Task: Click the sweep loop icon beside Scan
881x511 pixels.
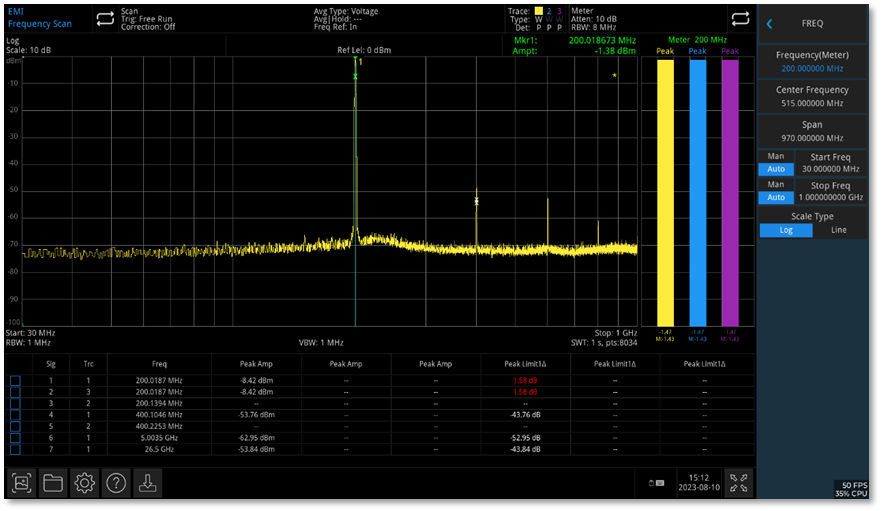Action: pyautogui.click(x=105, y=19)
